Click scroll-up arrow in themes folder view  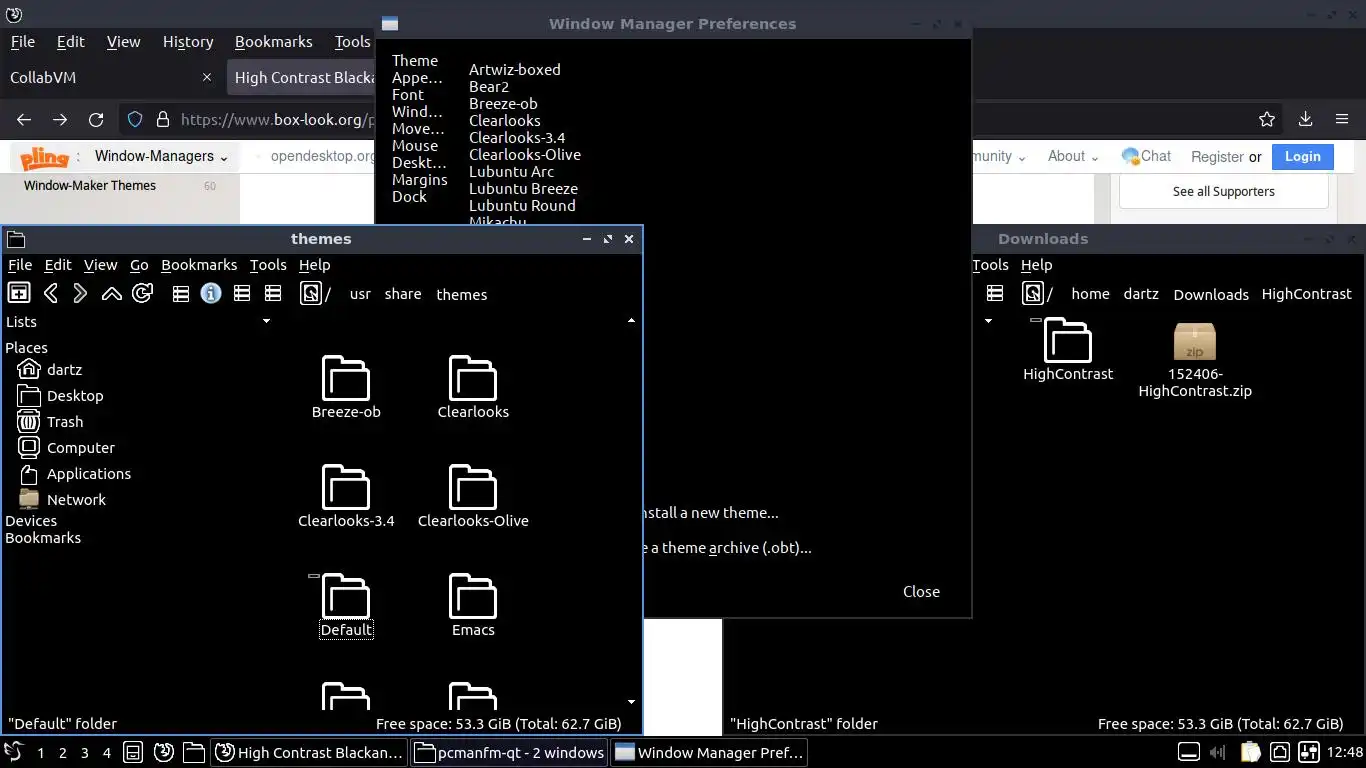(631, 321)
